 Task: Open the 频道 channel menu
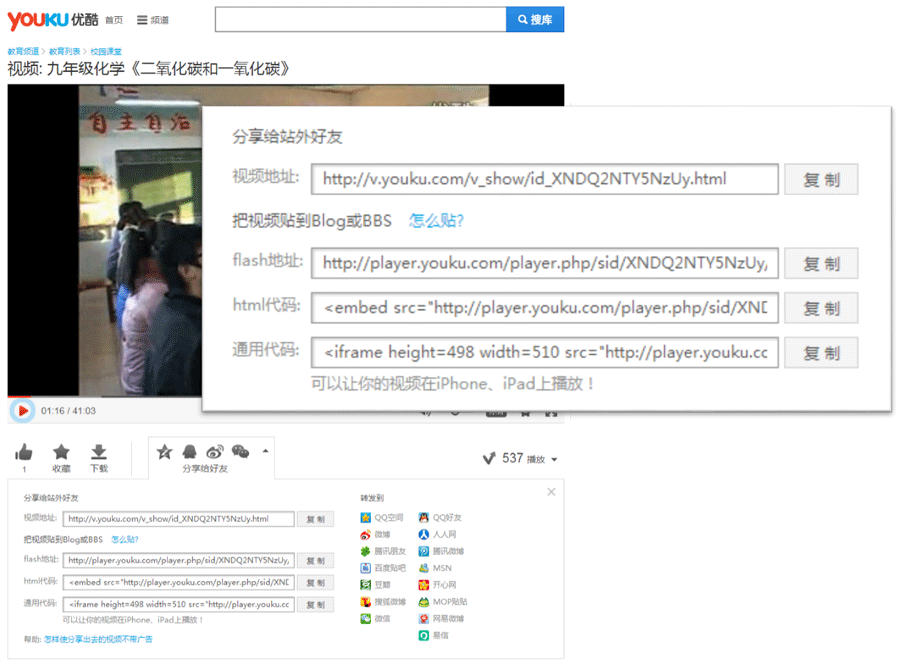153,20
